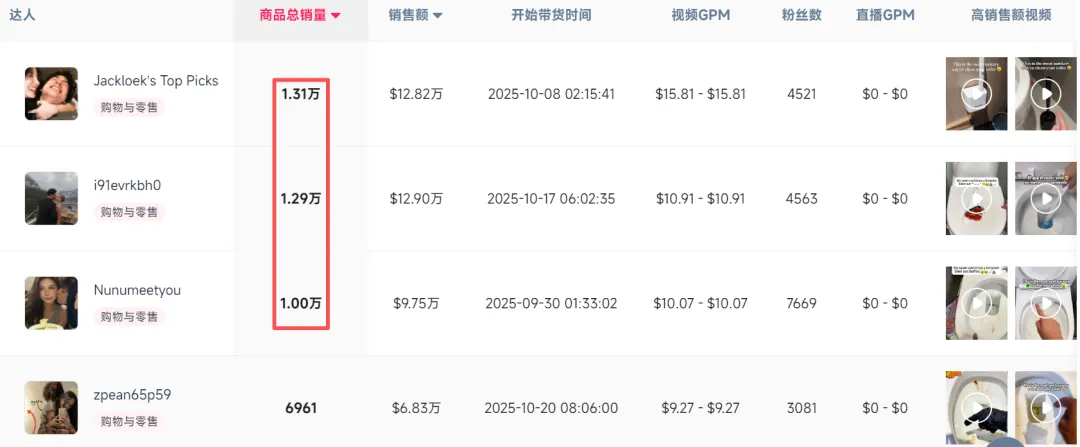Play first video in i91evrkbh0 row
Screen dimensions: 1080x447
[976, 199]
